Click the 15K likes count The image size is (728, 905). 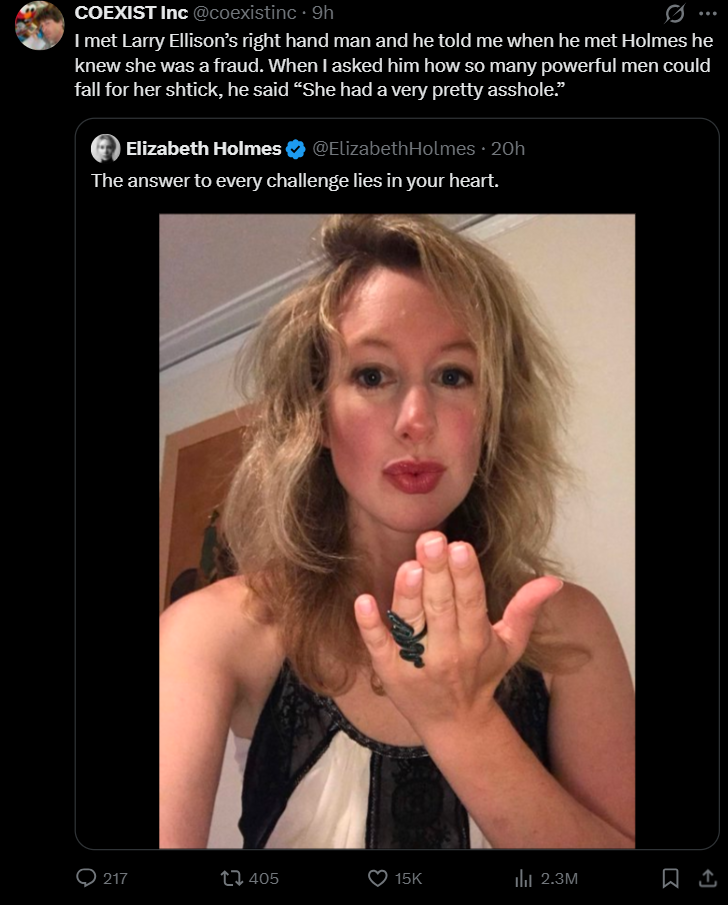408,878
